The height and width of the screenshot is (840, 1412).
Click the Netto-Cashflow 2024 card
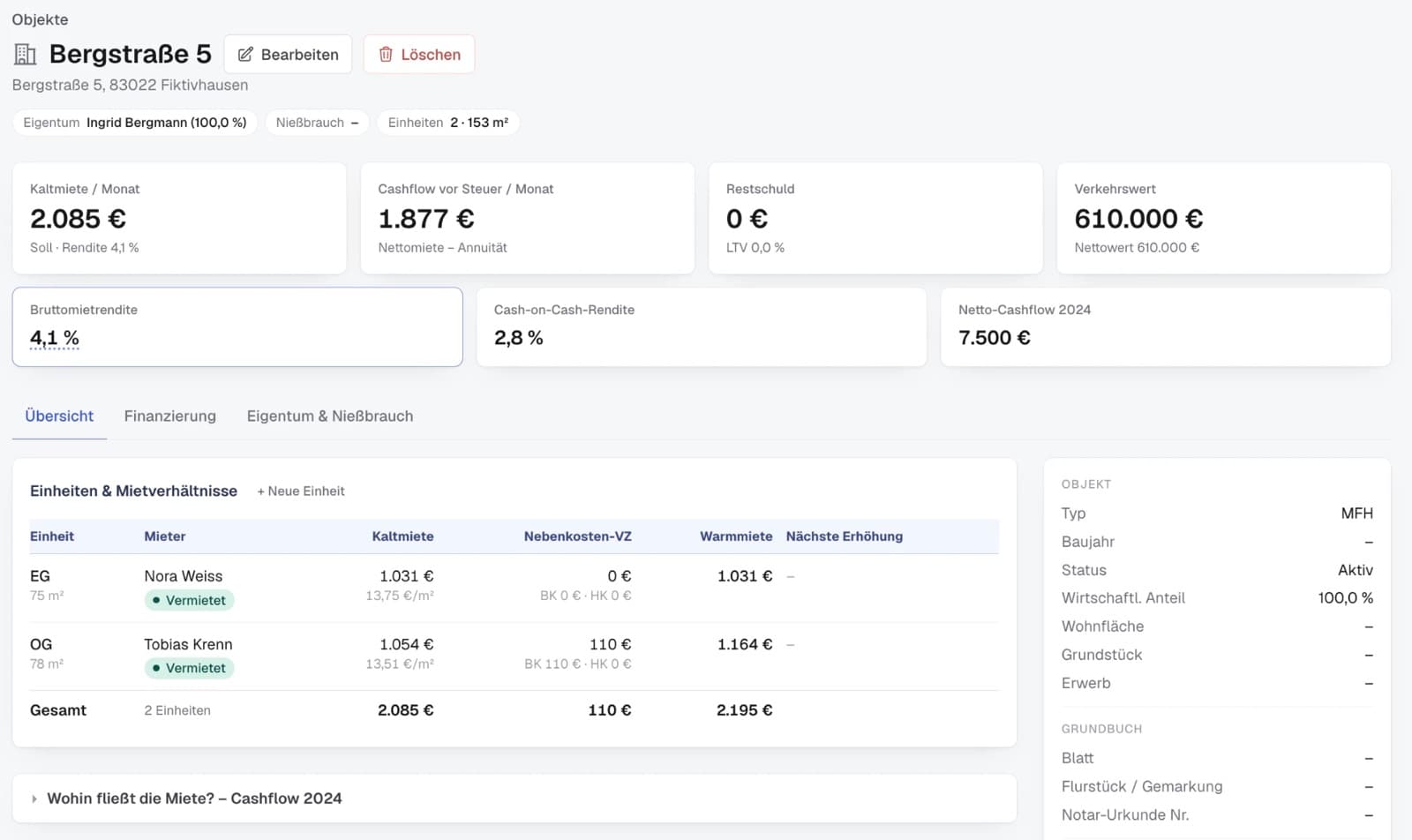coord(1166,326)
